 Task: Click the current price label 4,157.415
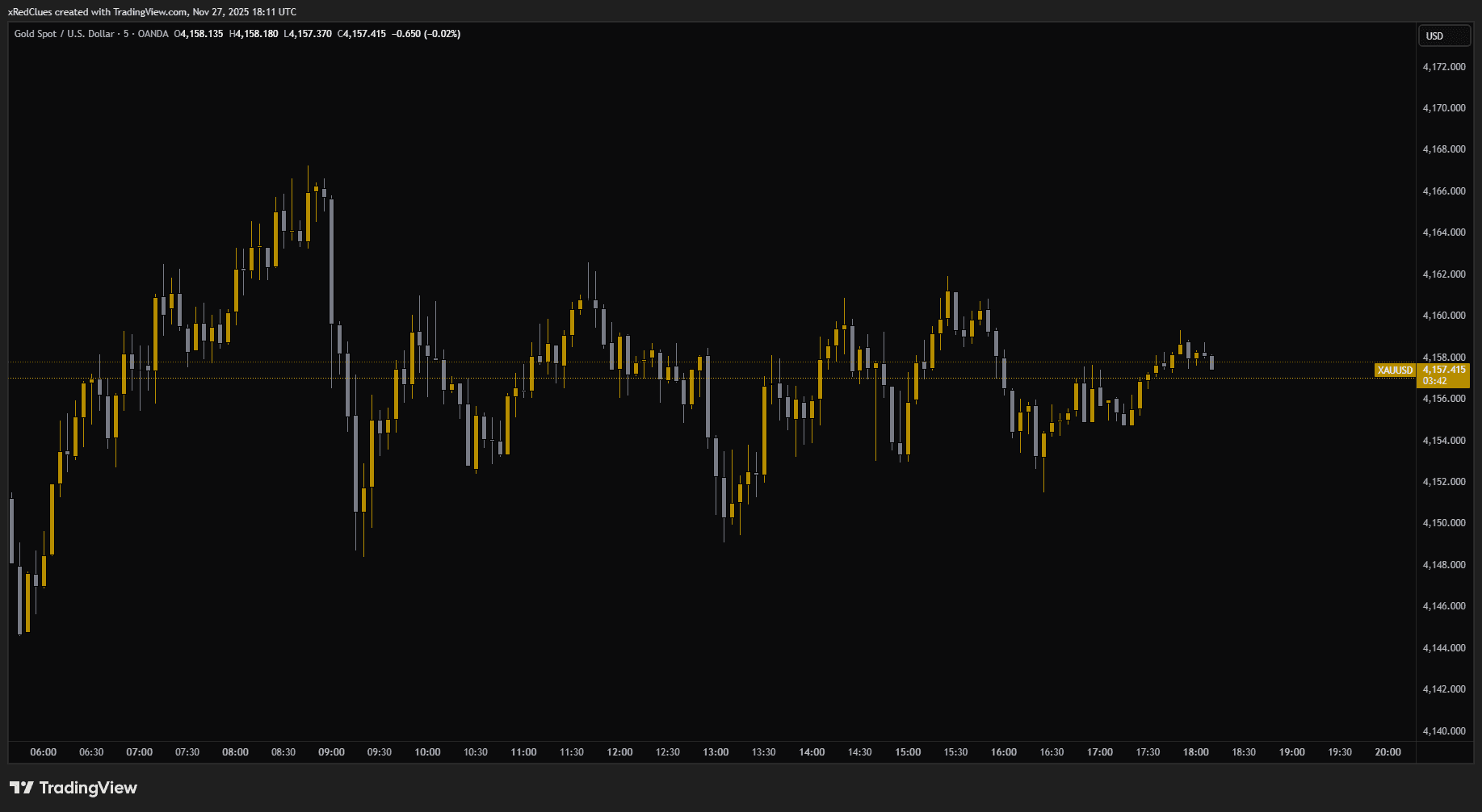pyautogui.click(x=1444, y=370)
